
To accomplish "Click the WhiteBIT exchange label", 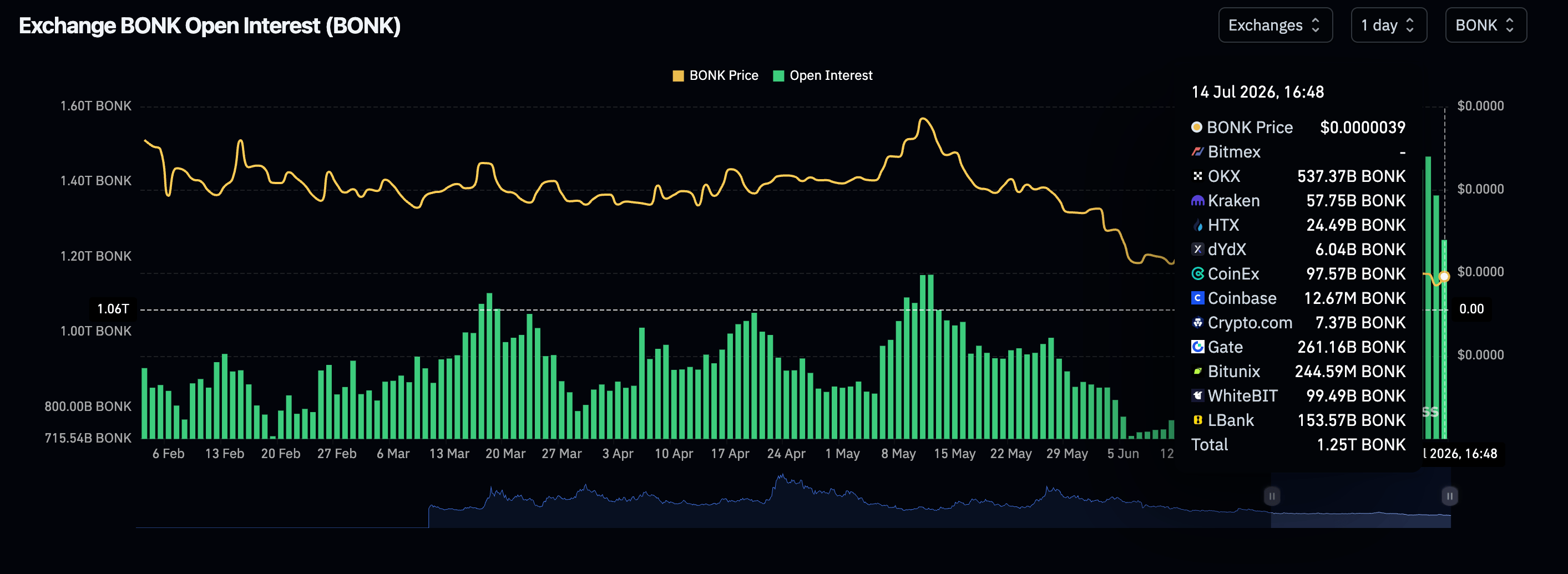I will click(1242, 395).
